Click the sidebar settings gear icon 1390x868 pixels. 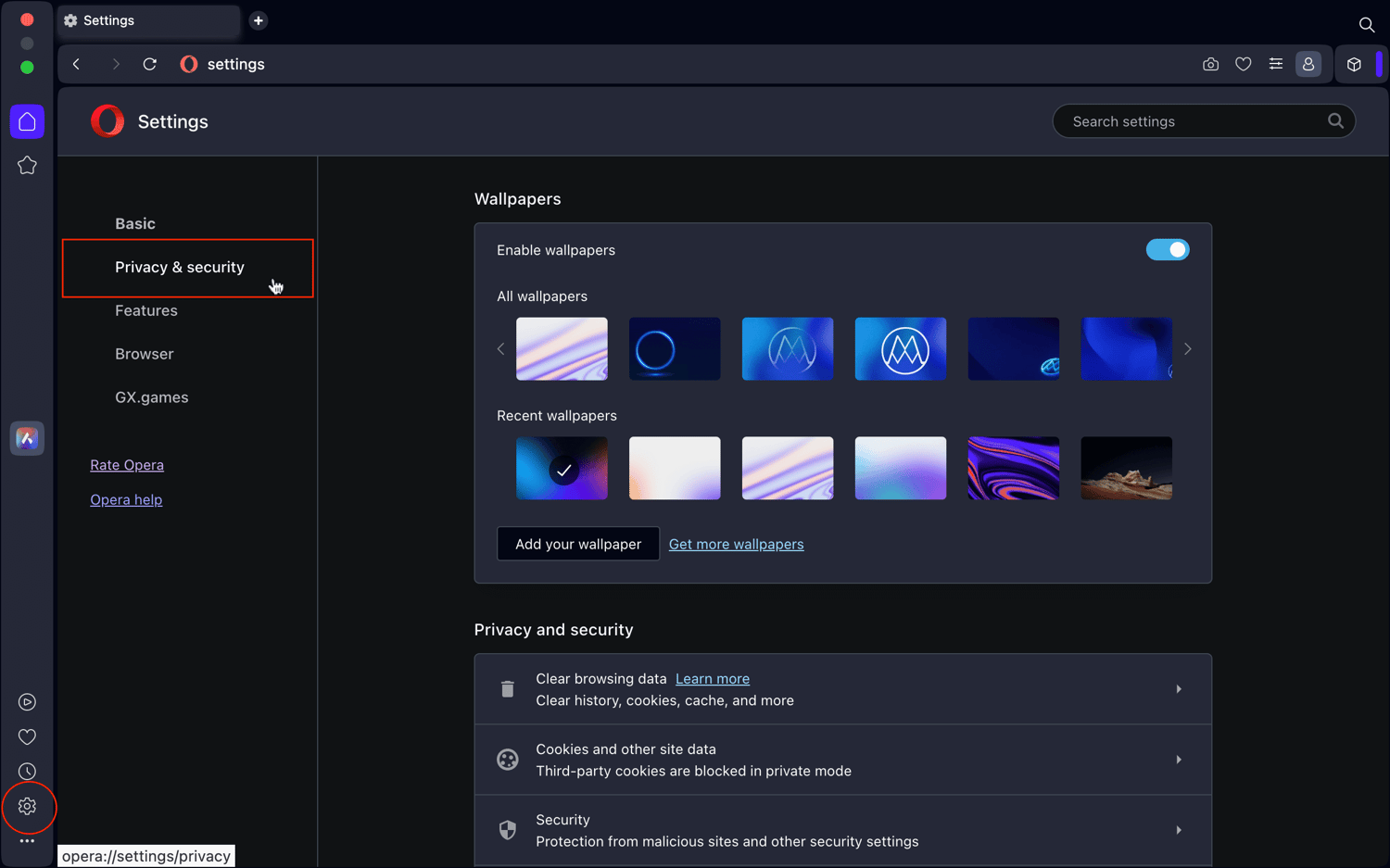point(27,807)
